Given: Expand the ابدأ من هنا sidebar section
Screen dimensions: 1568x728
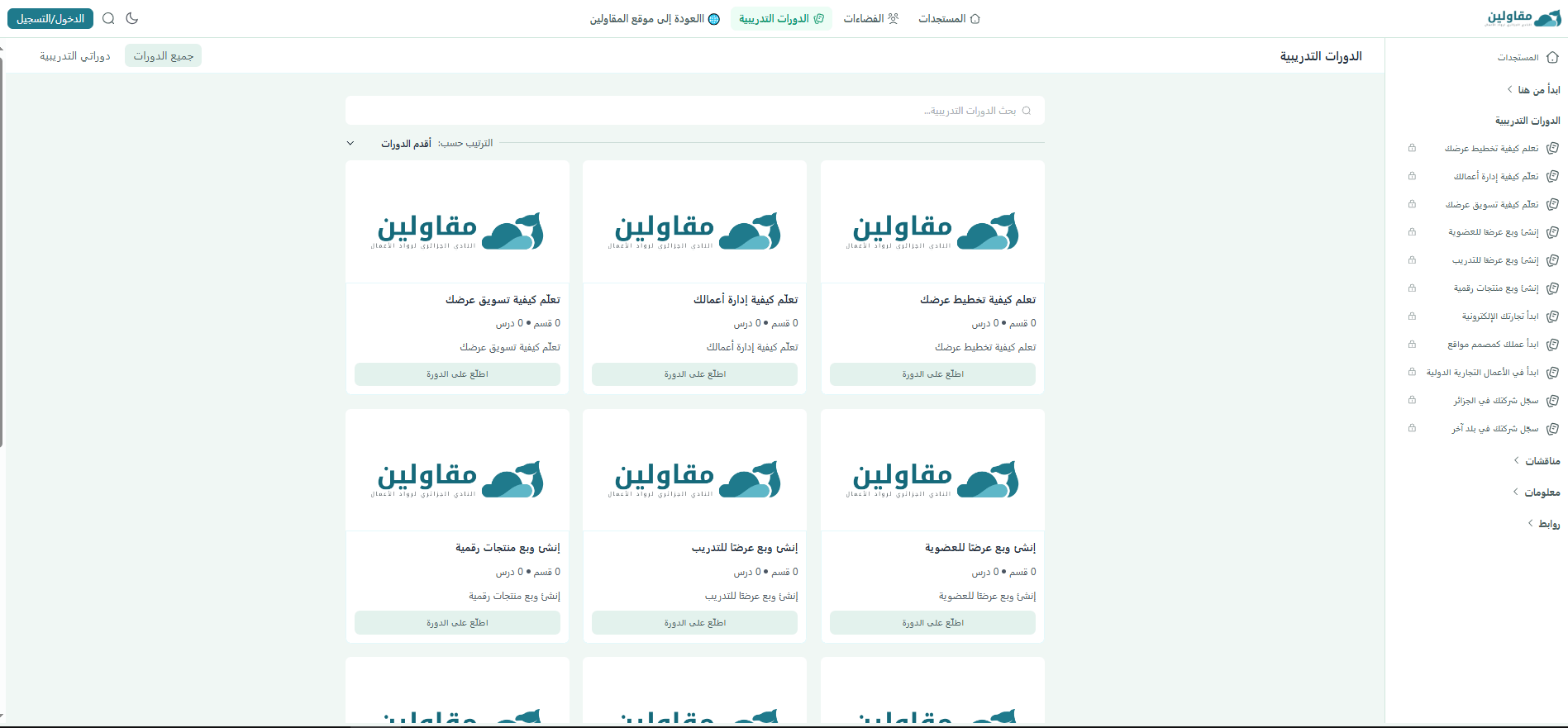Looking at the screenshot, I should (1533, 89).
